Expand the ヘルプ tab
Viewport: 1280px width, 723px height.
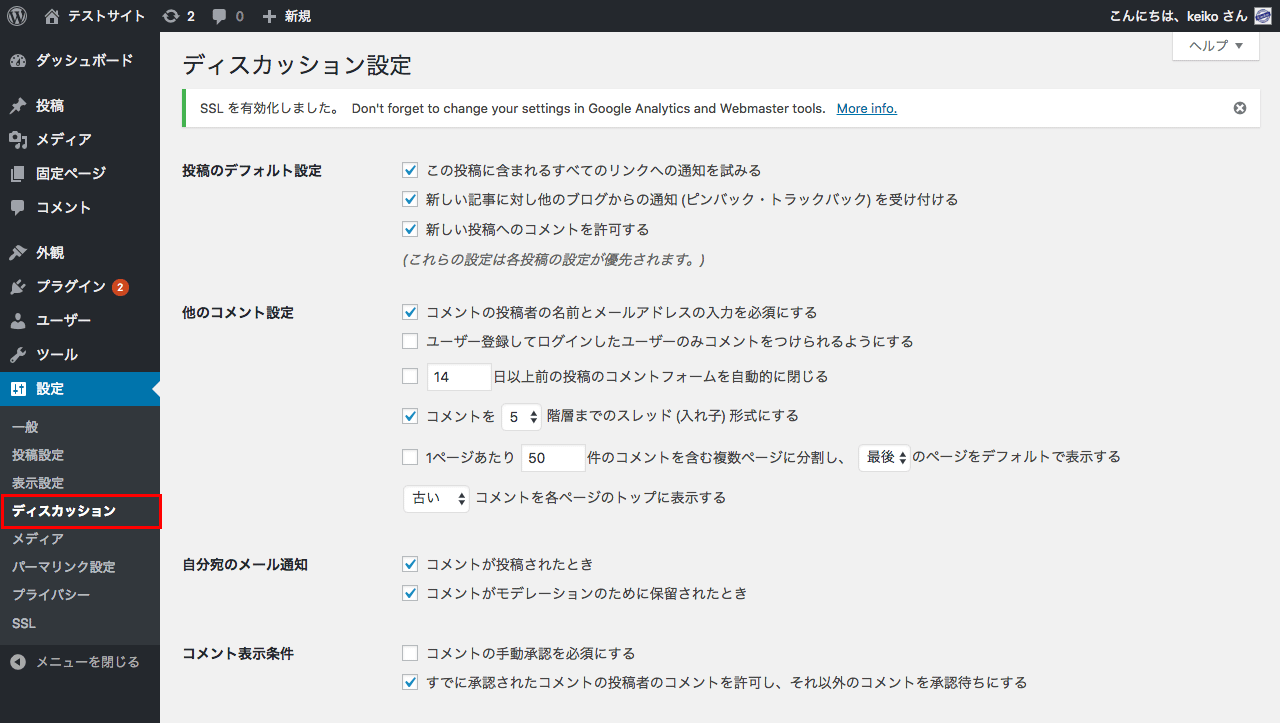click(1216, 46)
